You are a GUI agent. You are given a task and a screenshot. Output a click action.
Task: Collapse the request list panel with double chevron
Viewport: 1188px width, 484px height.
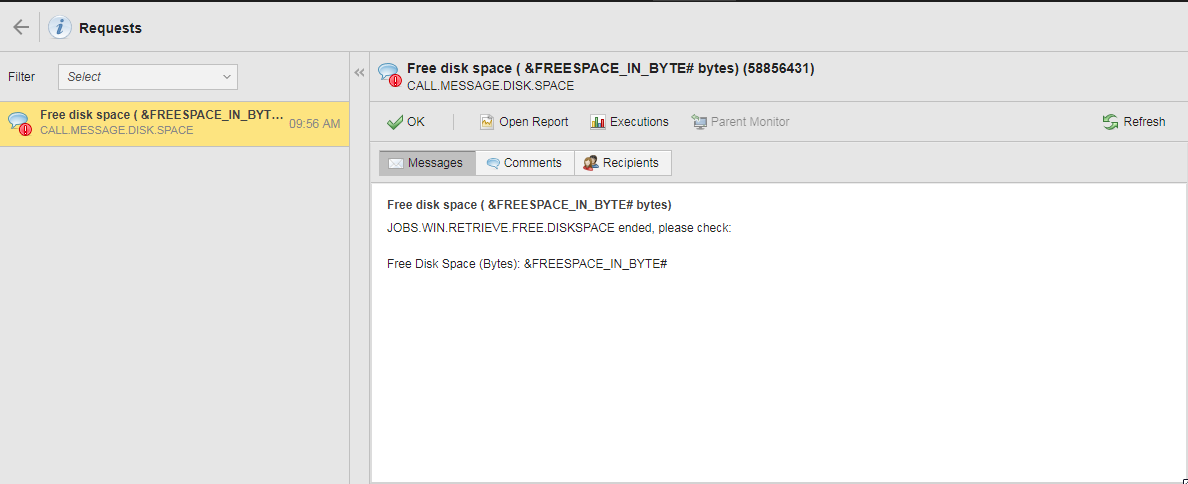[x=359, y=73]
